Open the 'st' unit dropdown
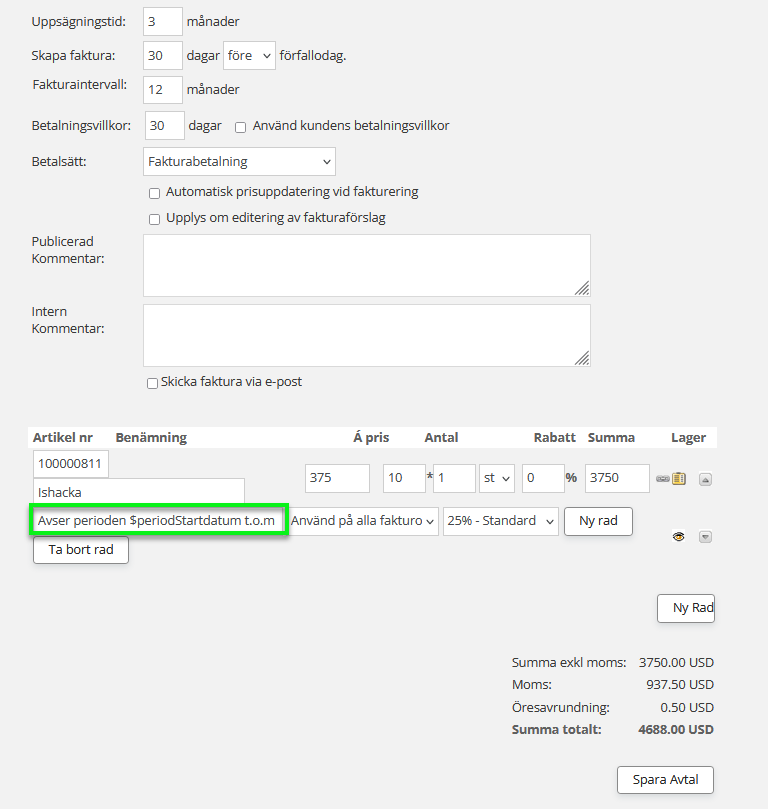Image resolution: width=768 pixels, height=809 pixels. click(497, 478)
